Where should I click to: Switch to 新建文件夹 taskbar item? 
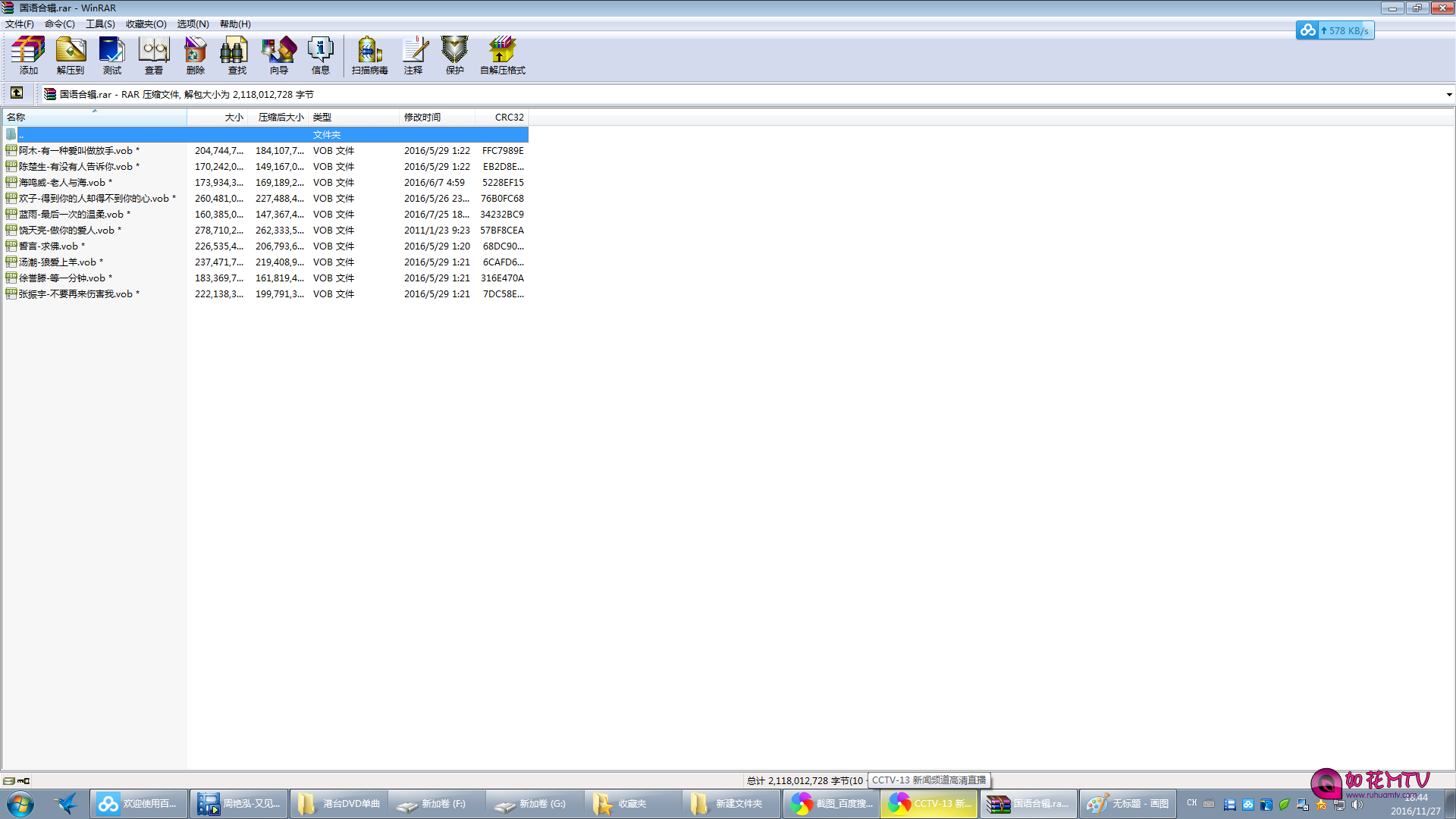[732, 804]
